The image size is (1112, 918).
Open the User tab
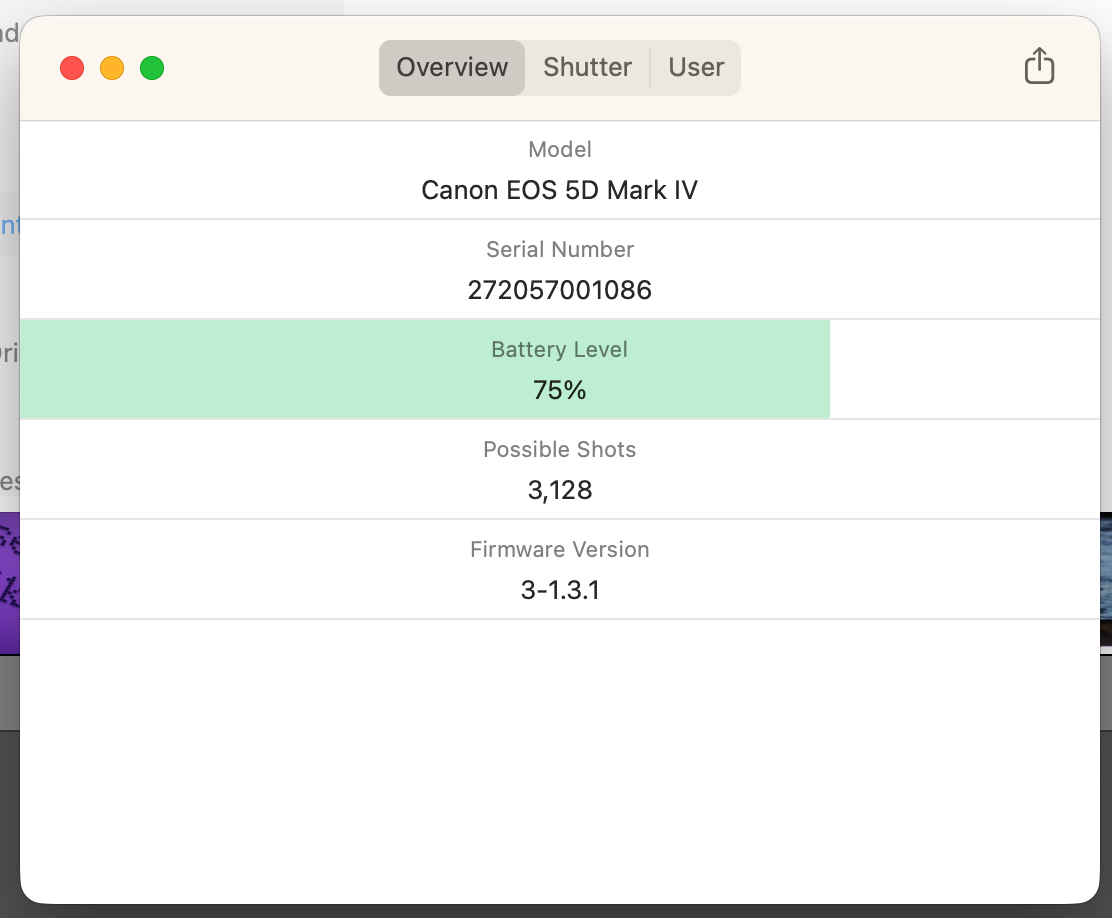pos(696,67)
